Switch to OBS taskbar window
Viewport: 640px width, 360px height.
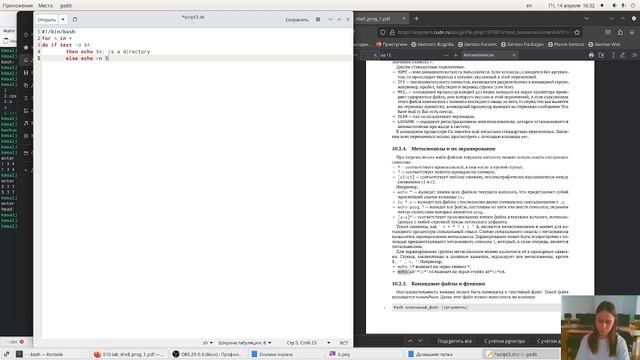click(207, 354)
